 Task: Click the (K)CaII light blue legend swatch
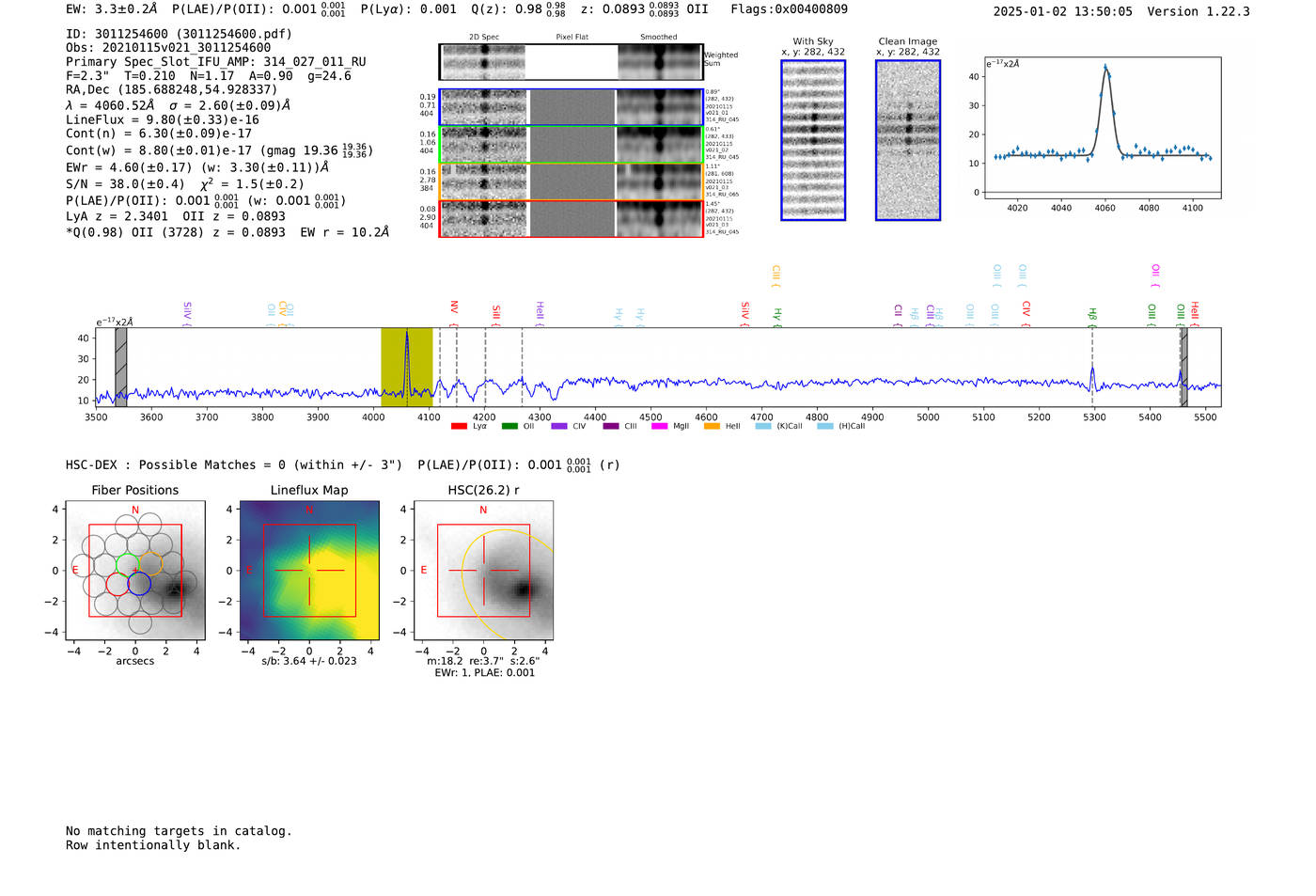tap(763, 427)
